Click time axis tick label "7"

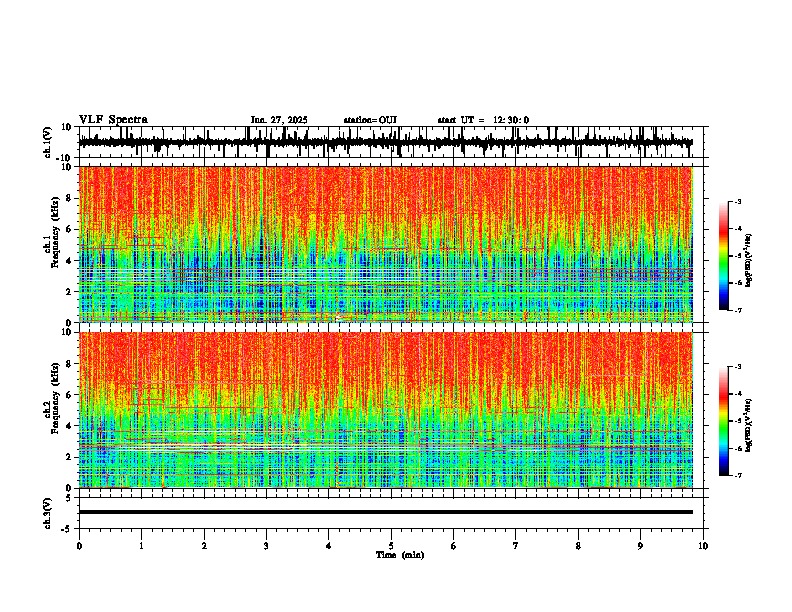(516, 546)
